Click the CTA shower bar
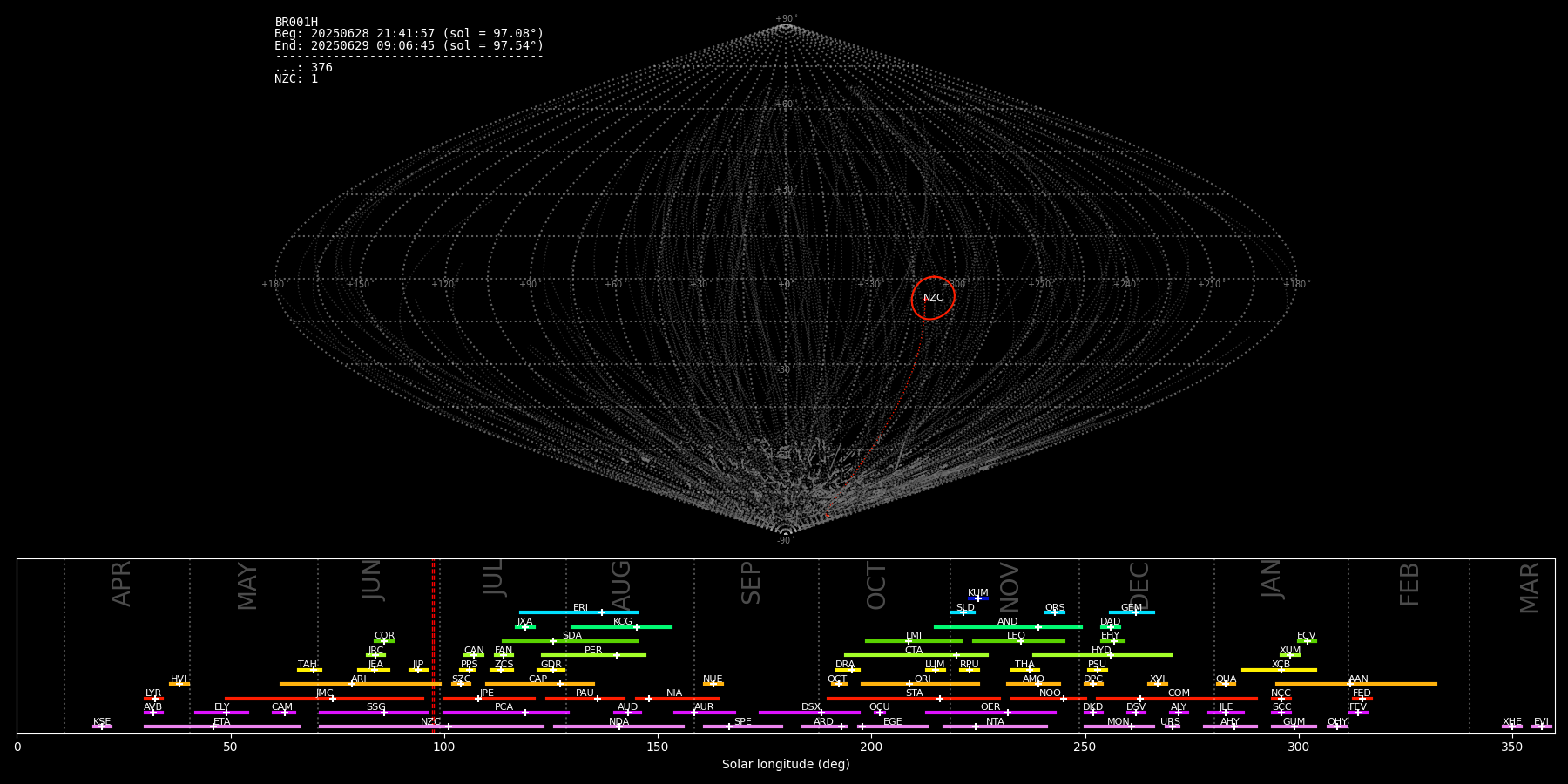 (x=916, y=655)
